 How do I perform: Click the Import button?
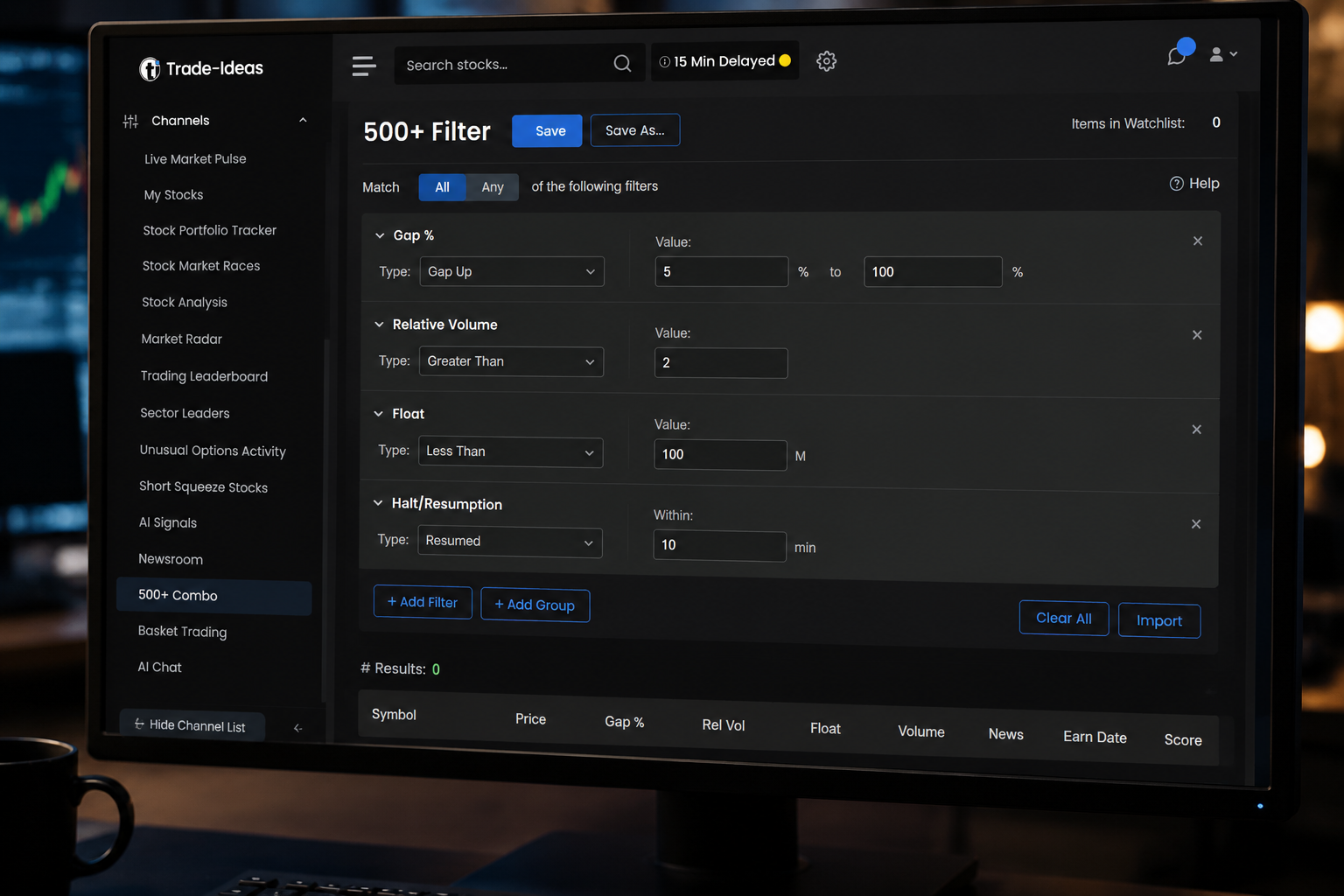tap(1159, 621)
